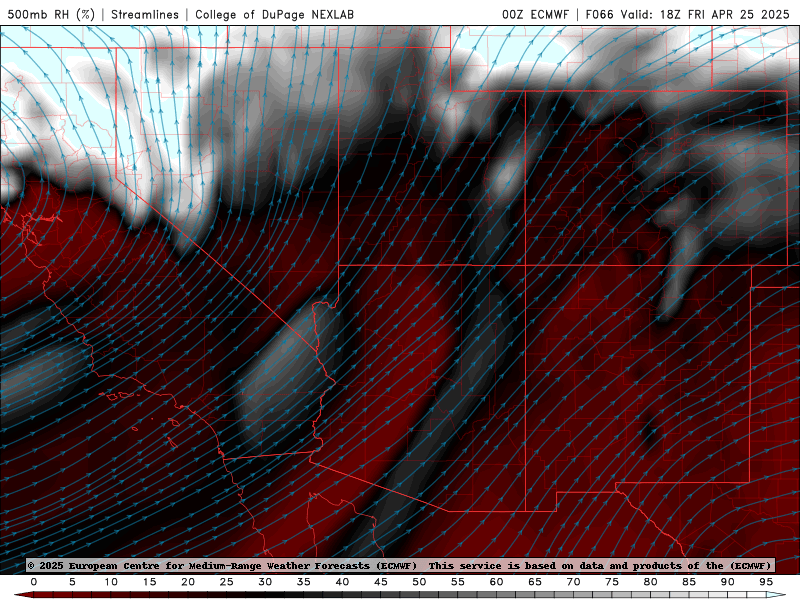Click the "35" colorbar scale label
This screenshot has width=800, height=600.
304,582
